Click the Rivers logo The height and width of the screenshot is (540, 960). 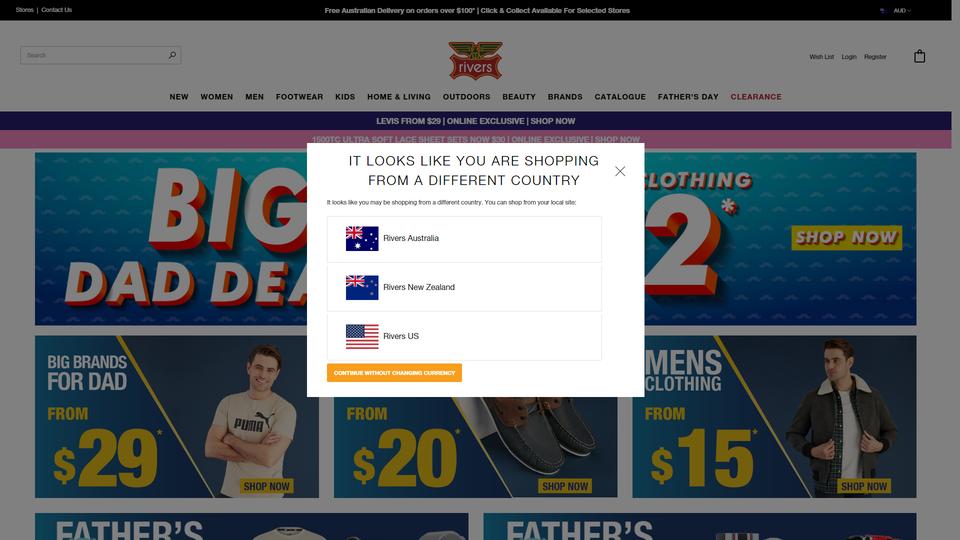click(x=476, y=61)
